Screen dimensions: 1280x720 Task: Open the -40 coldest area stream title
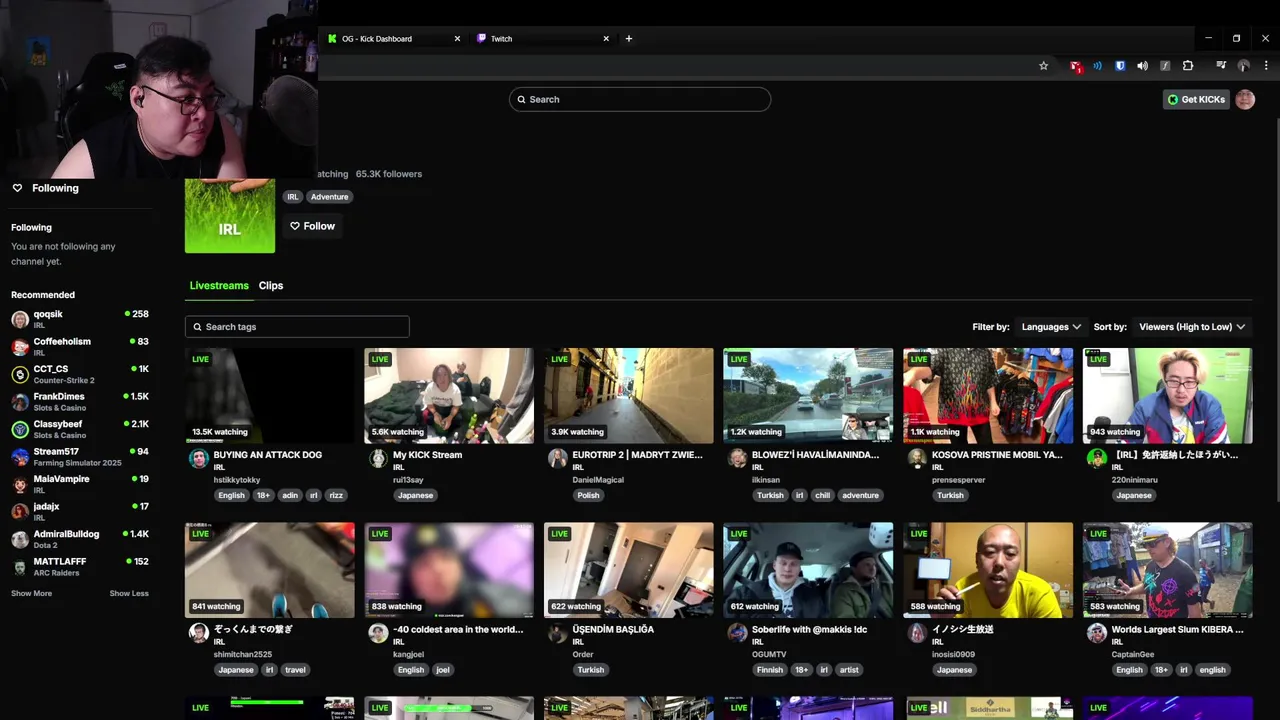click(x=458, y=630)
